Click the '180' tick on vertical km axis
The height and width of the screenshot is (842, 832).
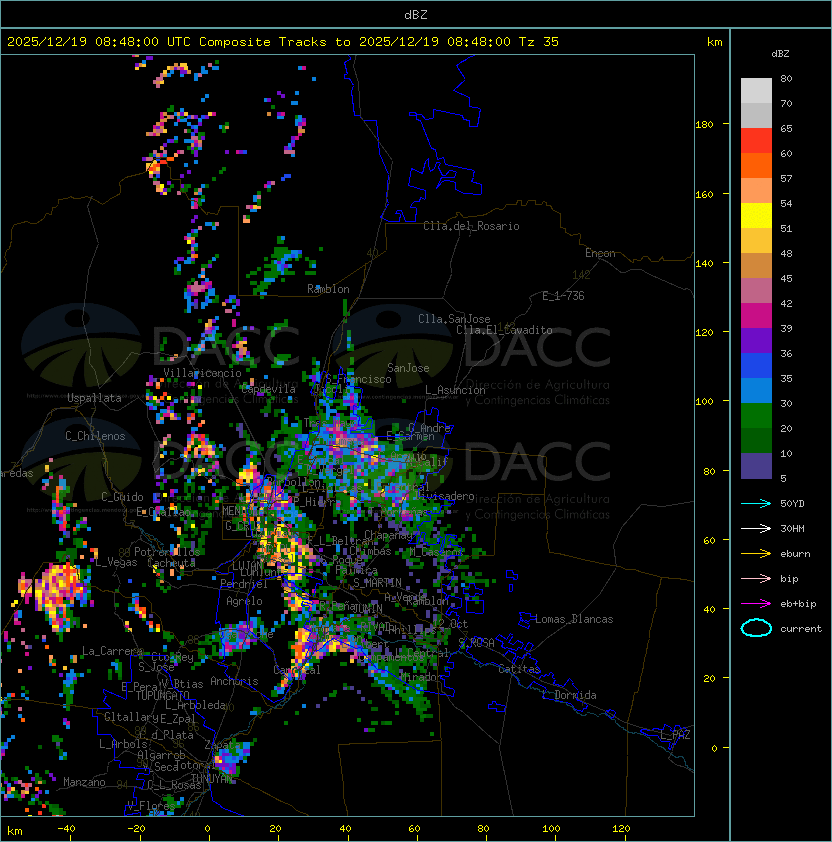pyautogui.click(x=704, y=124)
